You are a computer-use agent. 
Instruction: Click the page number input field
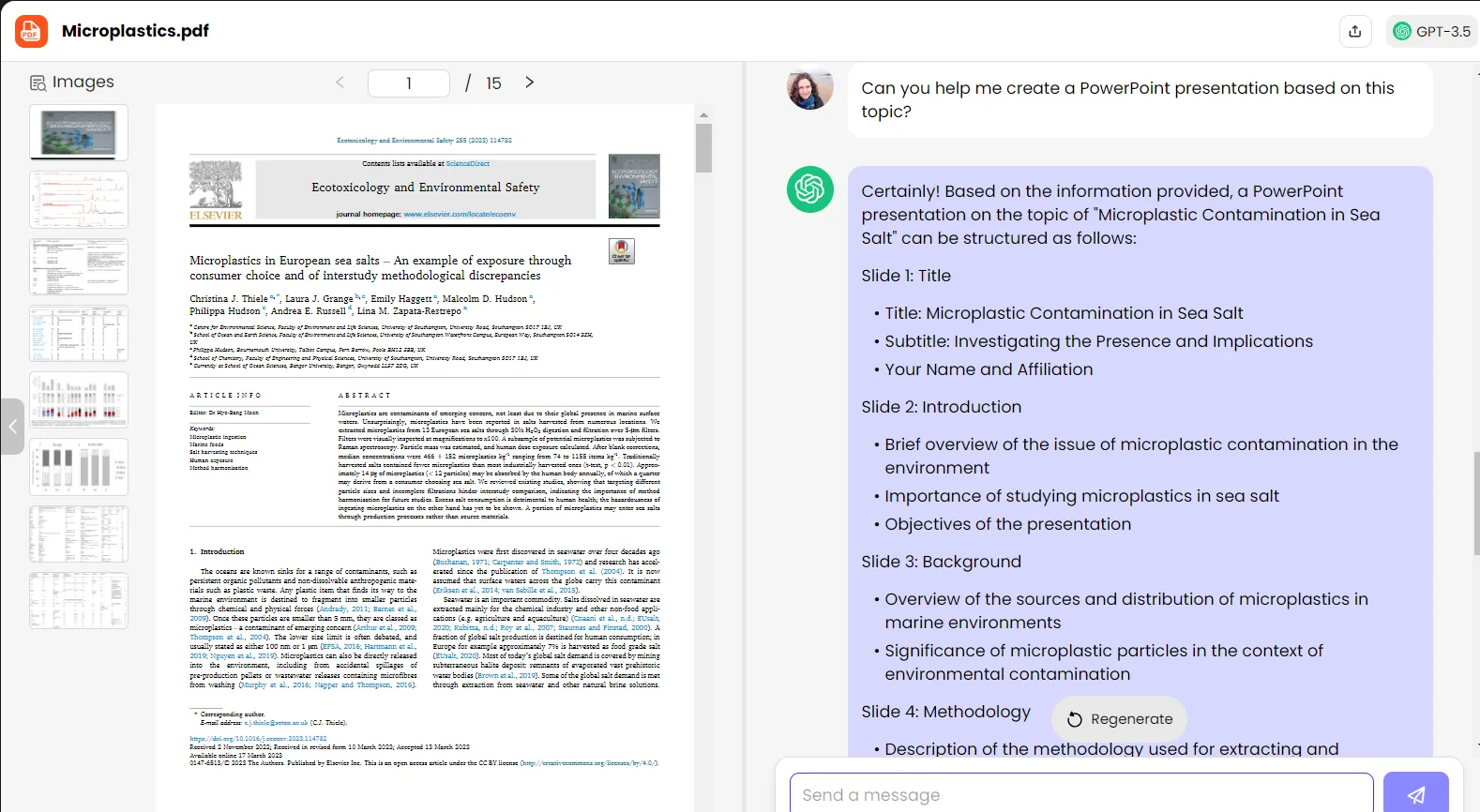click(409, 83)
